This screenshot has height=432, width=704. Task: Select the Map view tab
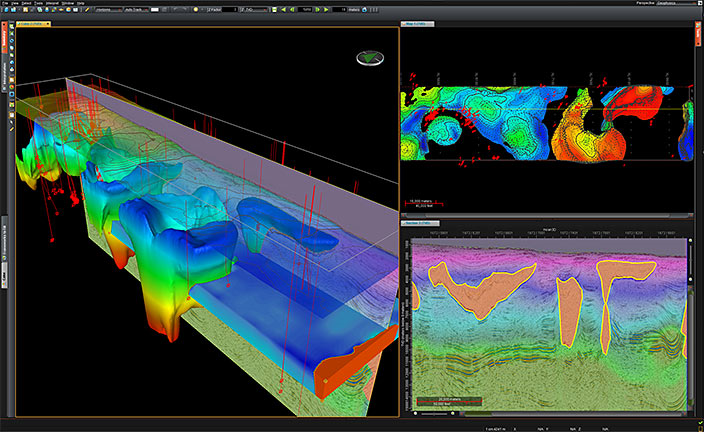click(414, 21)
